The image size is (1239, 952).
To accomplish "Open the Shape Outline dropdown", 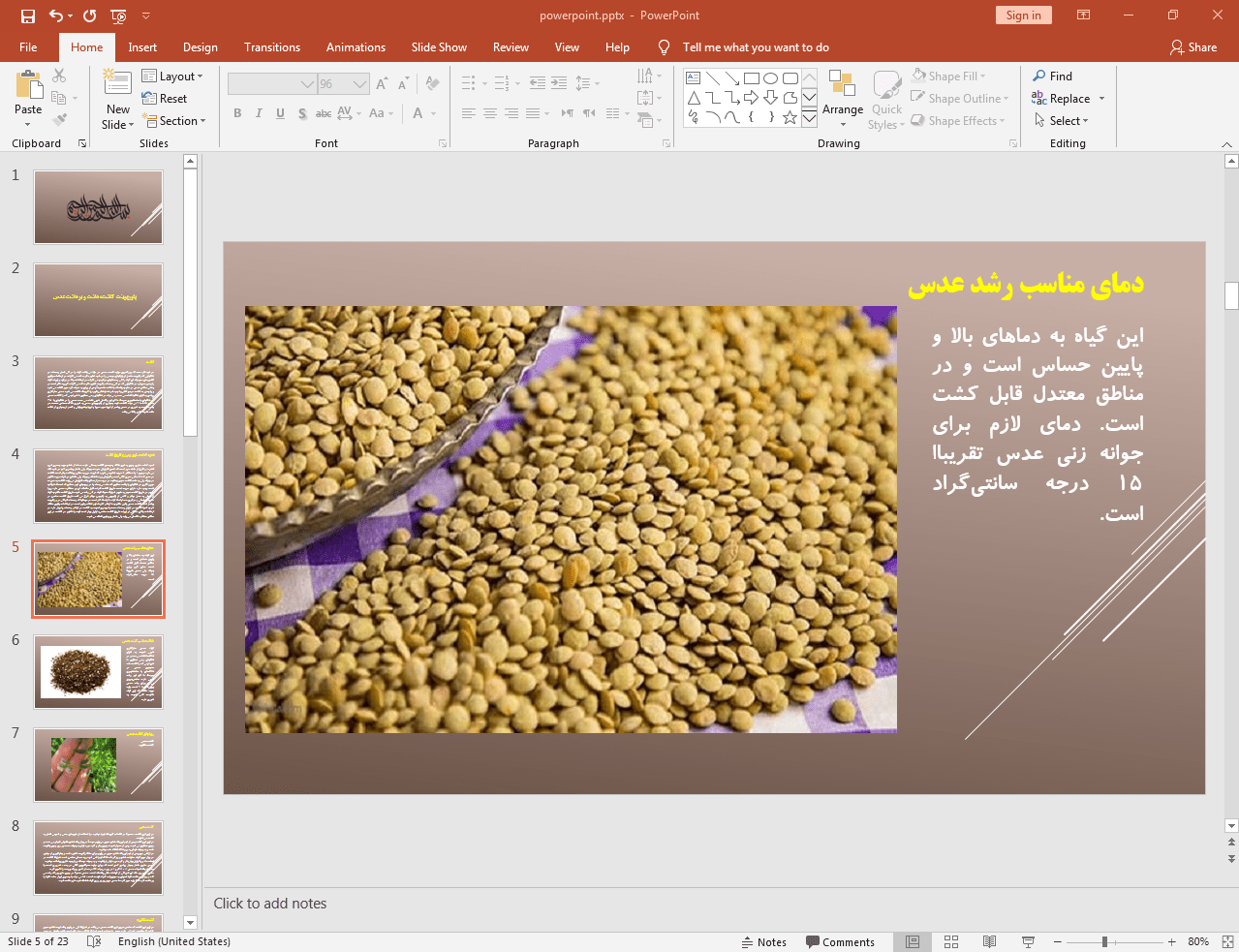I will pyautogui.click(x=960, y=99).
